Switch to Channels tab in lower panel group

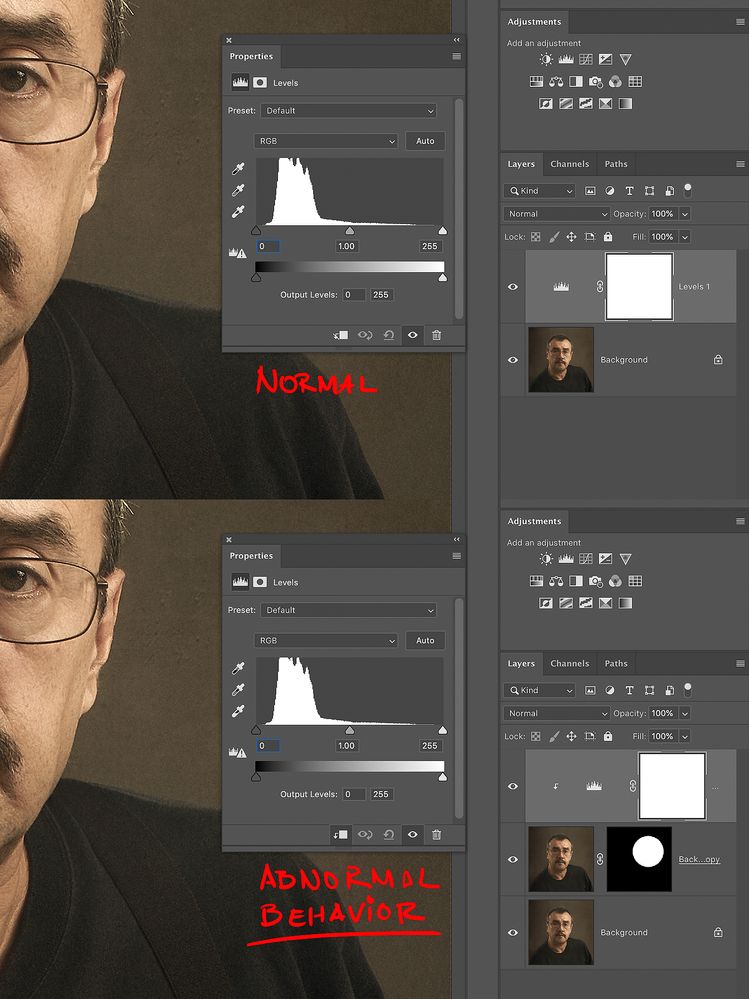pyautogui.click(x=569, y=663)
